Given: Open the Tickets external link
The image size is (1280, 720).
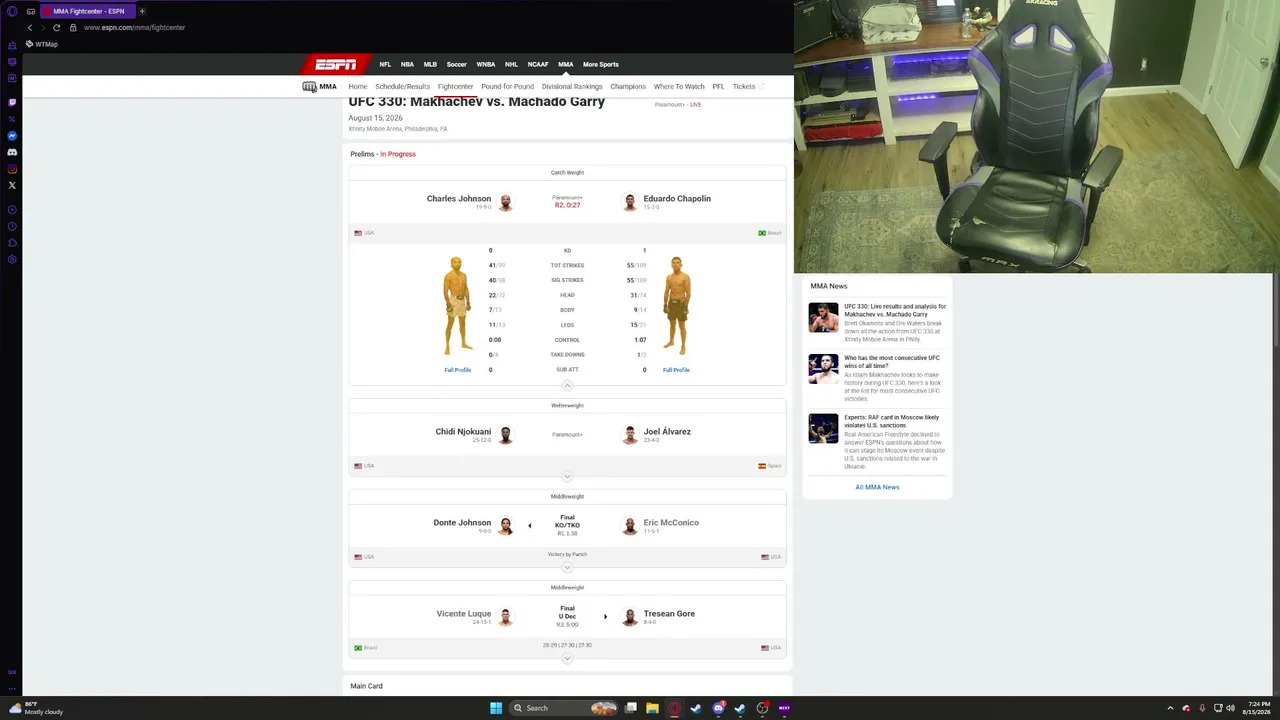Looking at the screenshot, I should pyautogui.click(x=747, y=87).
